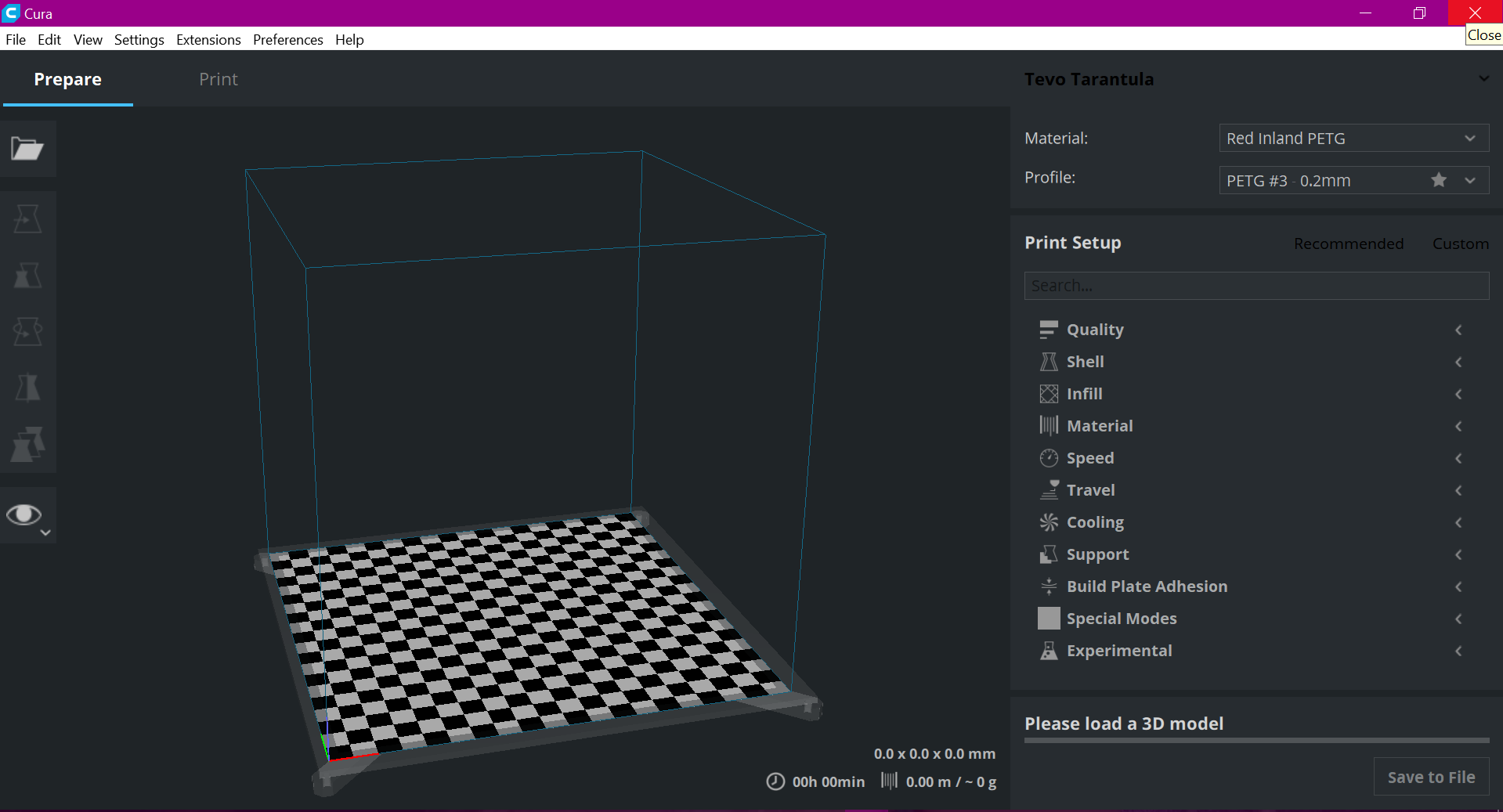1503x812 pixels.
Task: Click the Build Plate Adhesion label
Action: coord(1147,586)
